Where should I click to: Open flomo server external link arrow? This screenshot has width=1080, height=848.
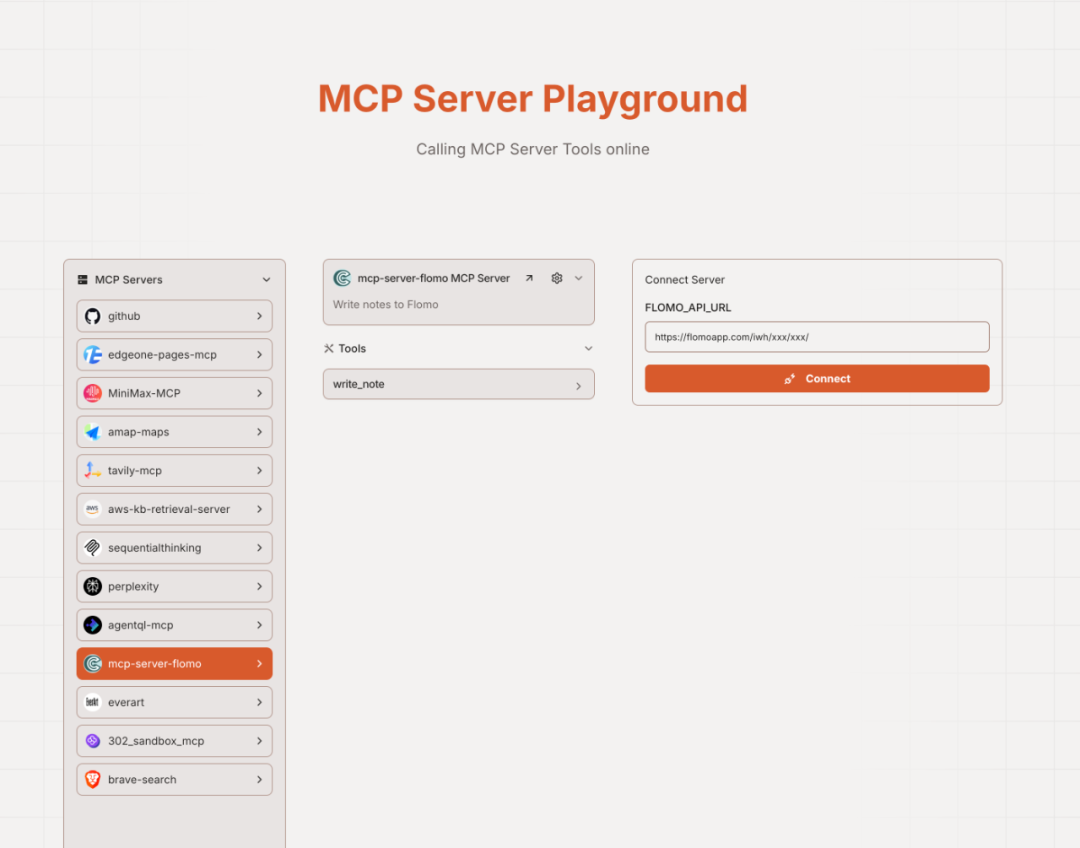click(529, 278)
